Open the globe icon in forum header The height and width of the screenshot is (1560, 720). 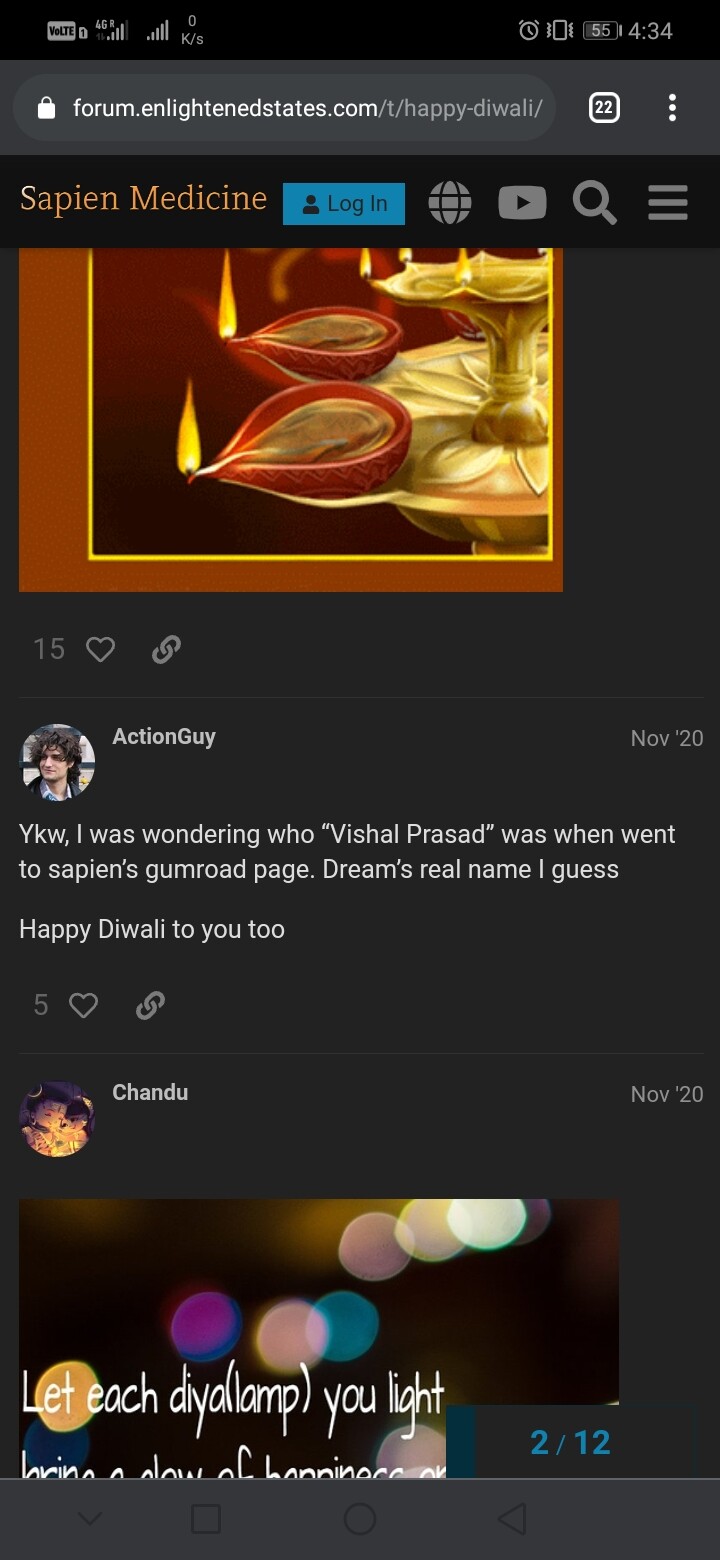450,203
